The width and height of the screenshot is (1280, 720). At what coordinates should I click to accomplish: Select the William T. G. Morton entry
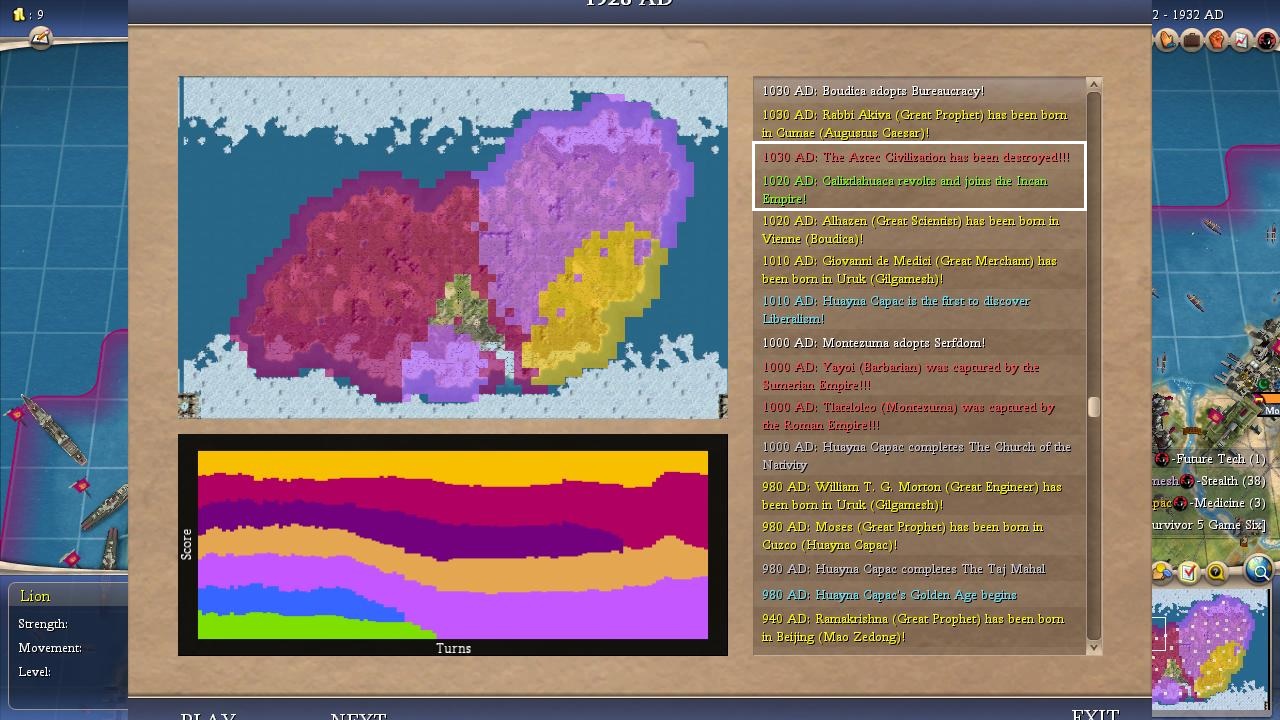[x=919, y=496]
